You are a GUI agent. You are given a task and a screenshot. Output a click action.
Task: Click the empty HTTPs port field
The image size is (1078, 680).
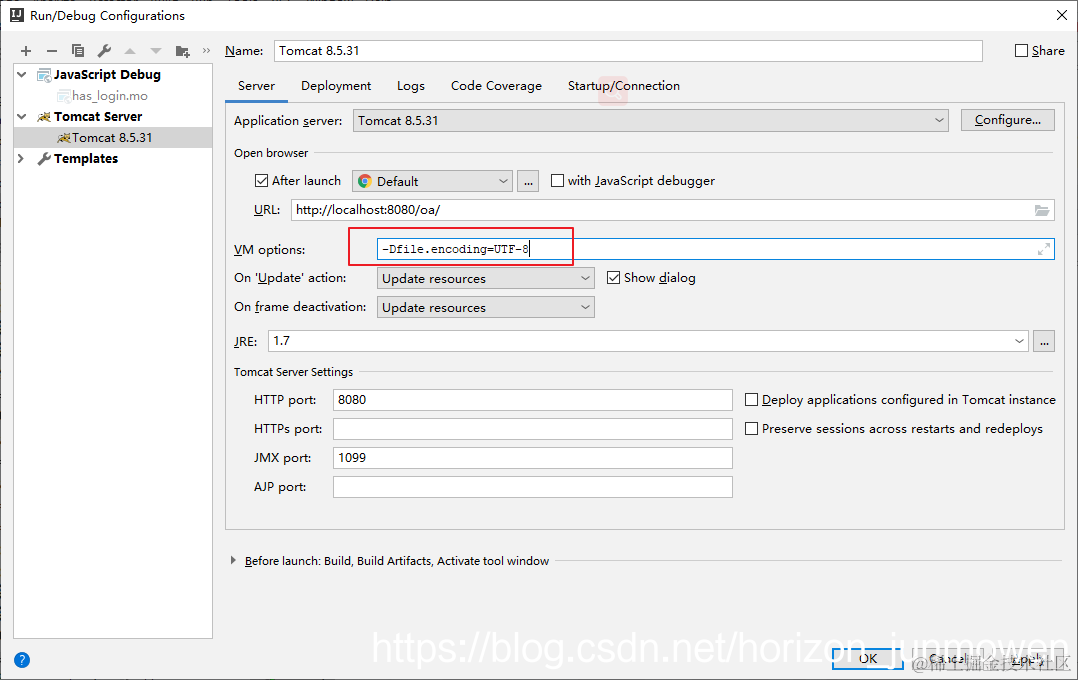[x=533, y=428]
